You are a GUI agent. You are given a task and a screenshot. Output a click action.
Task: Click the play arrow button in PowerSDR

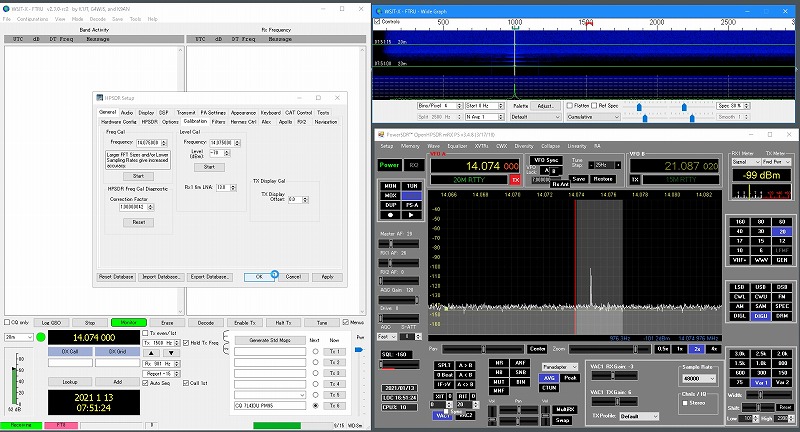click(x=411, y=215)
